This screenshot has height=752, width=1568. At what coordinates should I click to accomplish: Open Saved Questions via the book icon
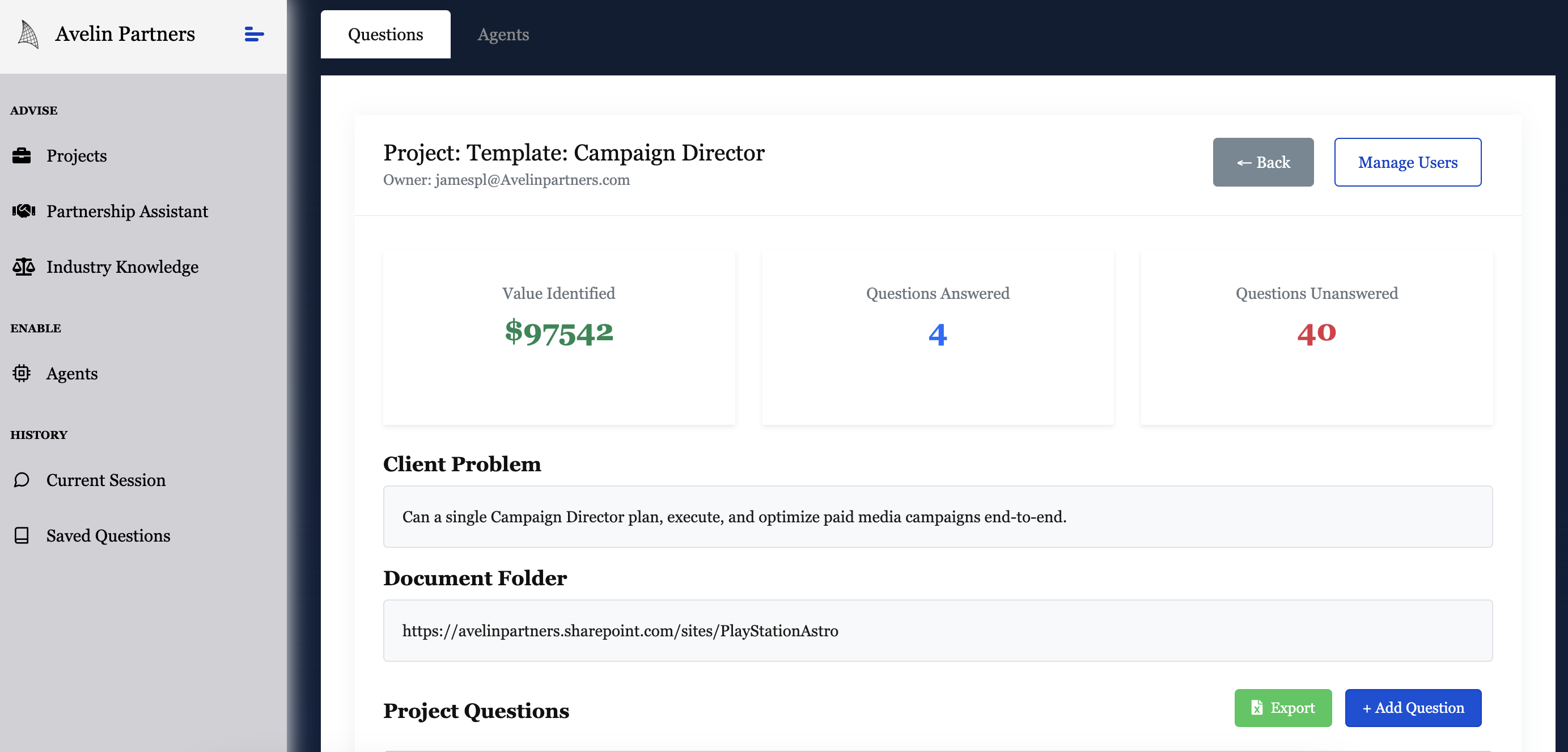(22, 535)
